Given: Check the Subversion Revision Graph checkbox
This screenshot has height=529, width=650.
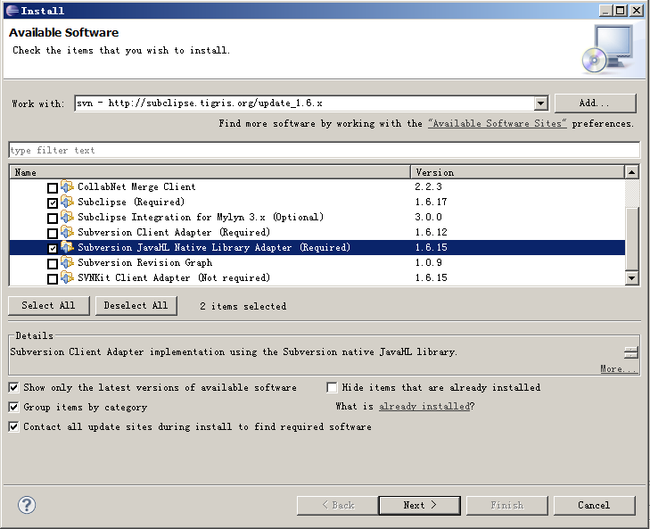Looking at the screenshot, I should tap(52, 264).
